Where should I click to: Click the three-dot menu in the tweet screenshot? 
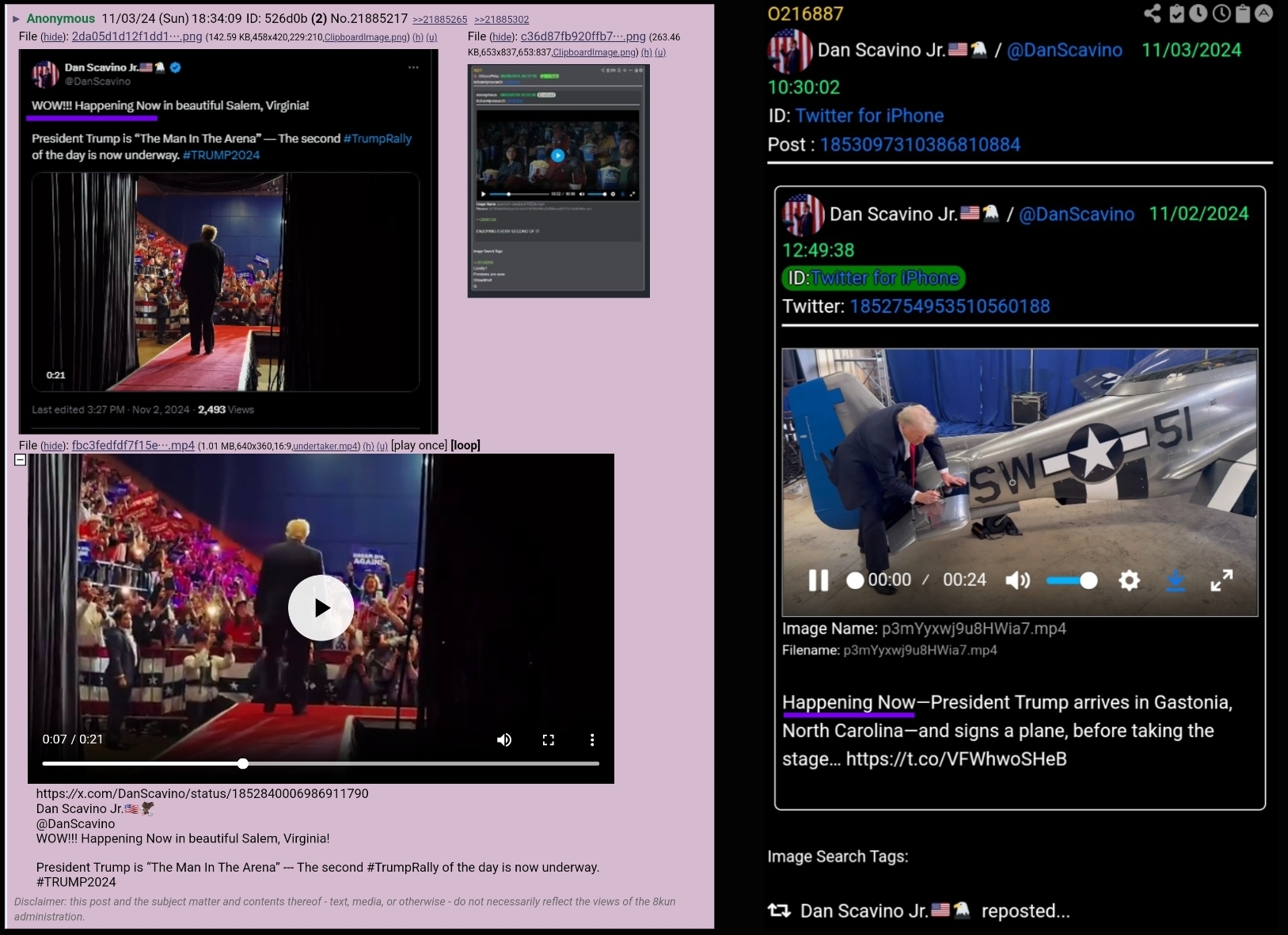413,67
